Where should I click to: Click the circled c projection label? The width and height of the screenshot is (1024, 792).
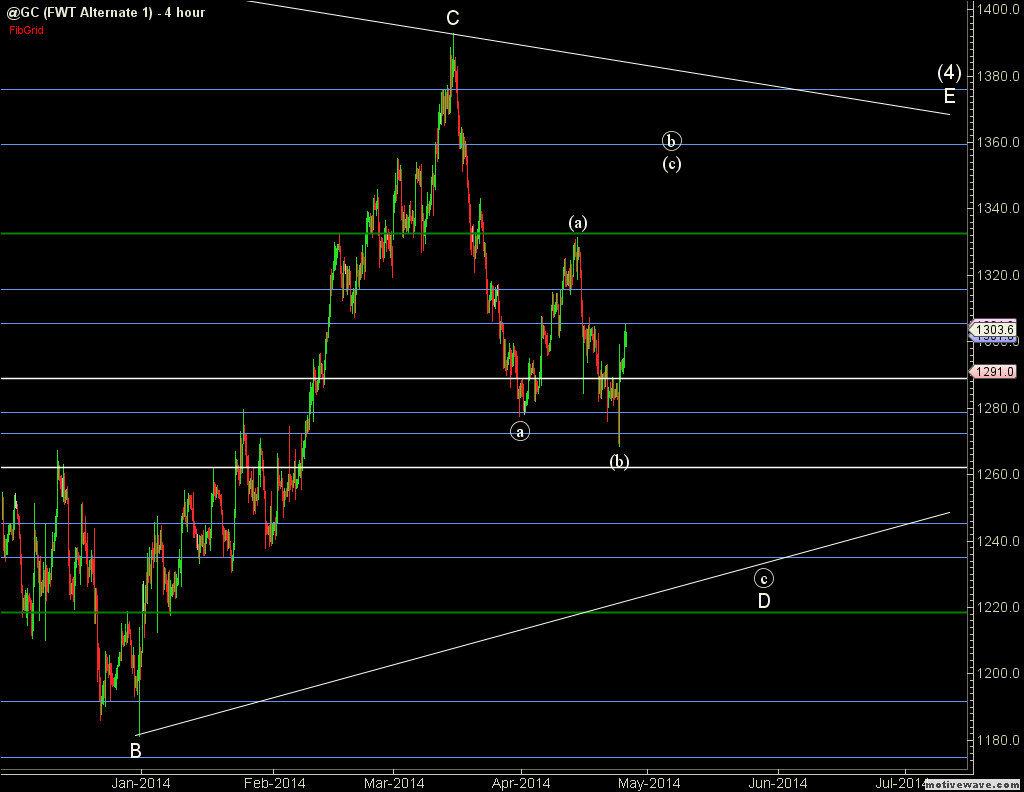(x=763, y=578)
